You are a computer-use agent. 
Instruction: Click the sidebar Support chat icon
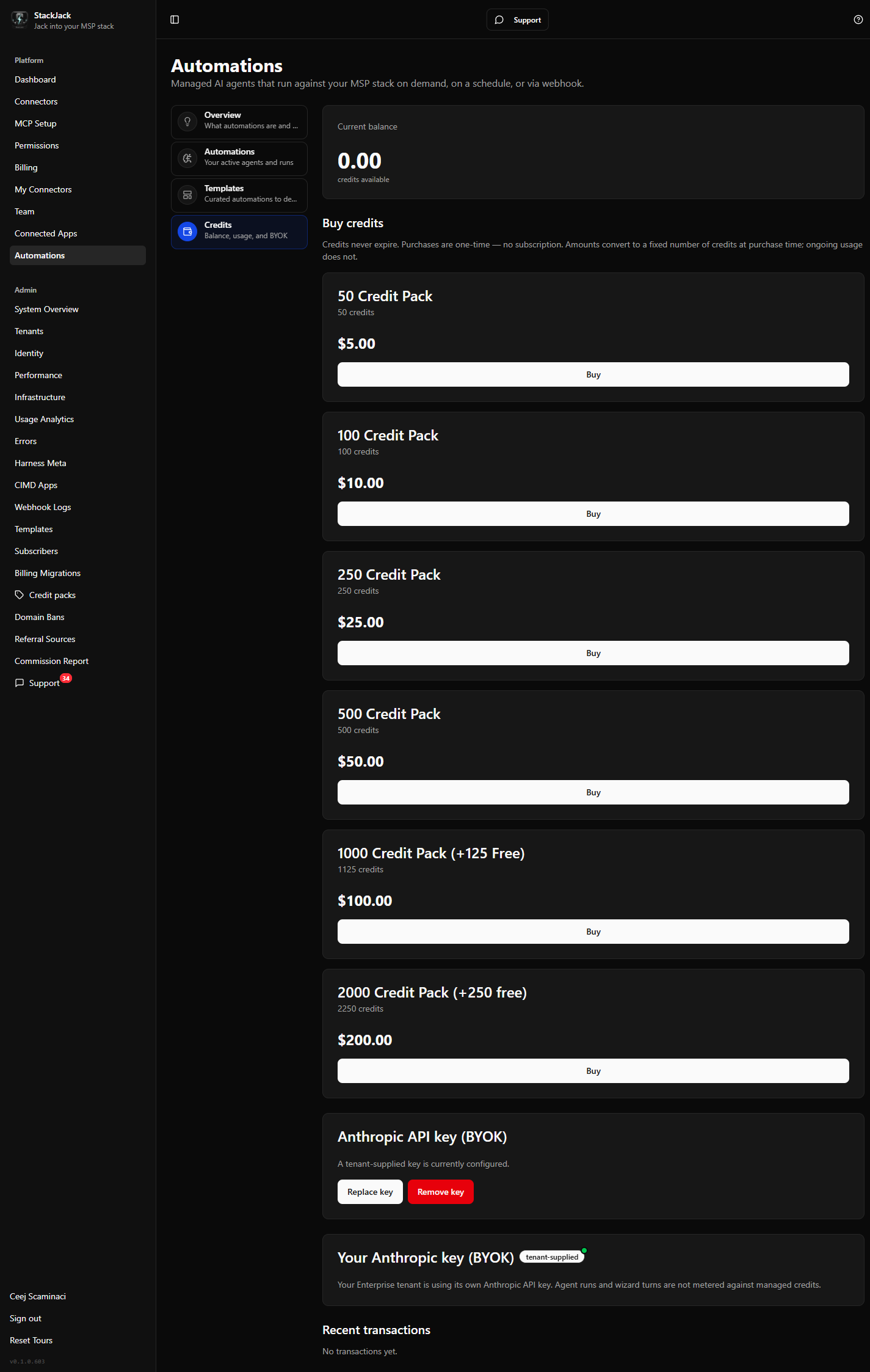pyautogui.click(x=20, y=683)
